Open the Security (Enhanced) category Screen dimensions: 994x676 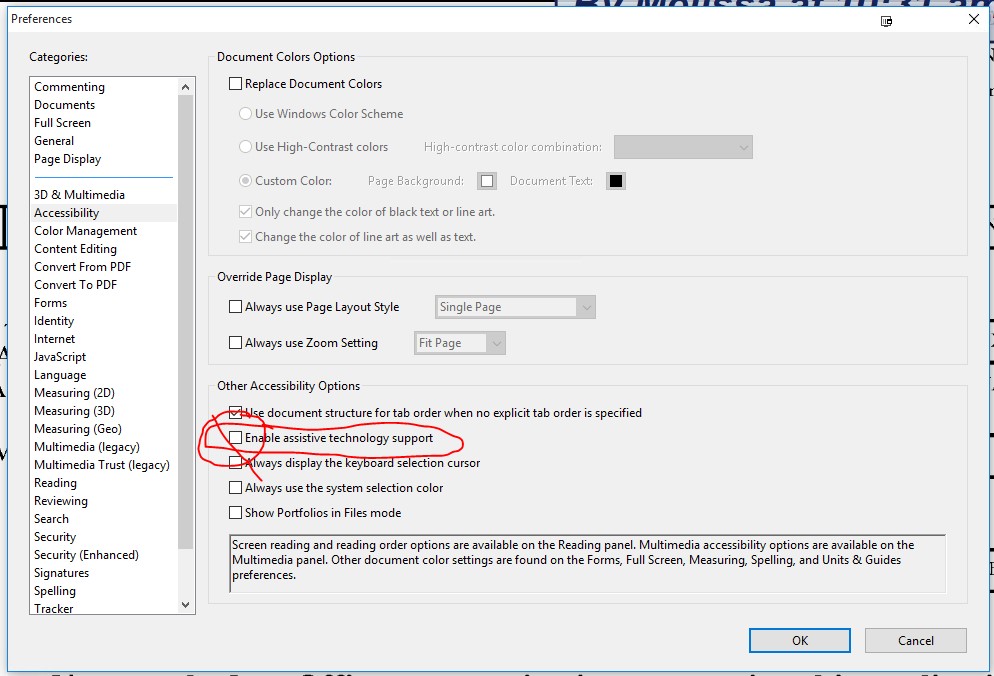[x=84, y=554]
